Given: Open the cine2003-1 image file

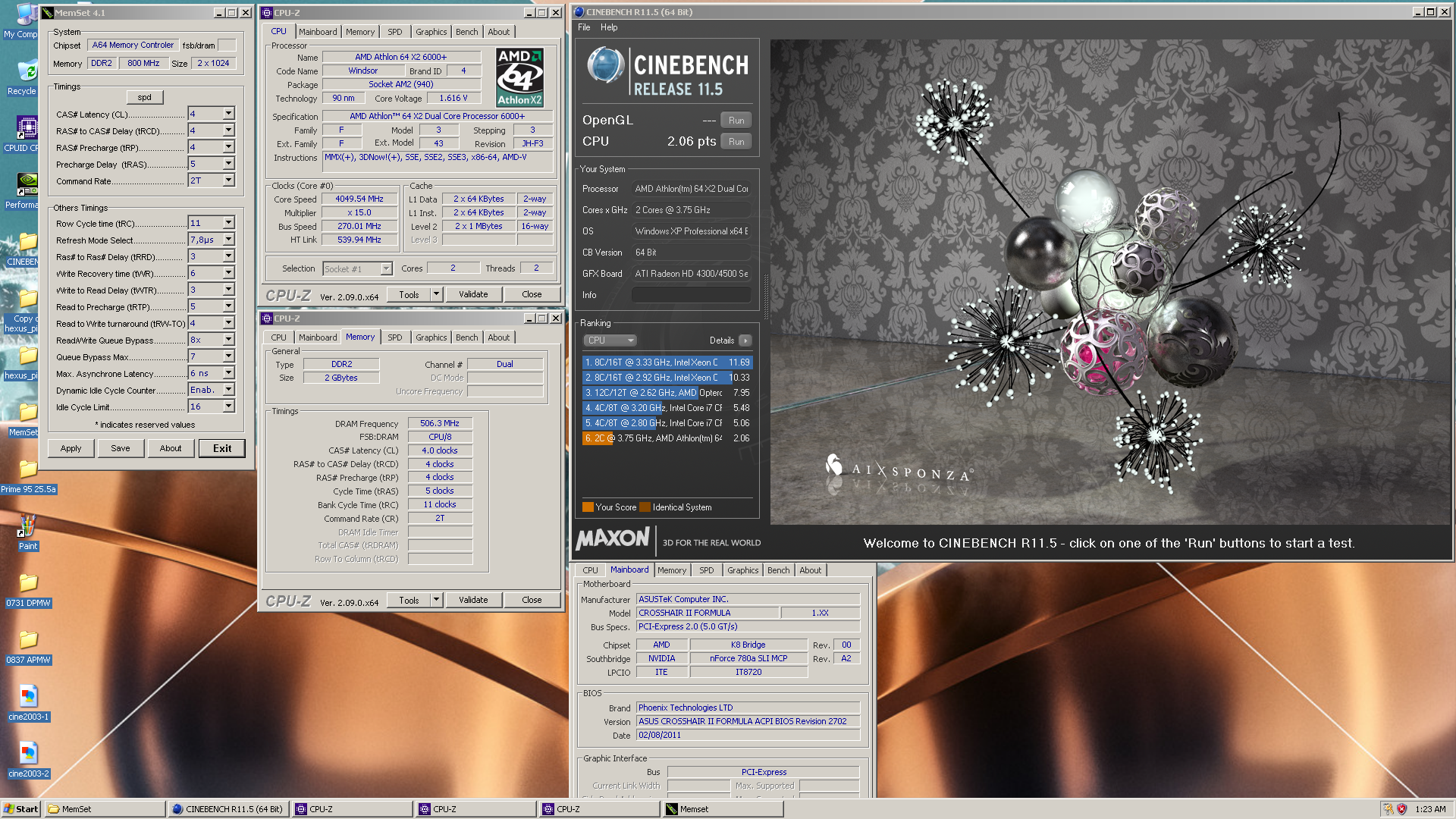Looking at the screenshot, I should pyautogui.click(x=28, y=703).
